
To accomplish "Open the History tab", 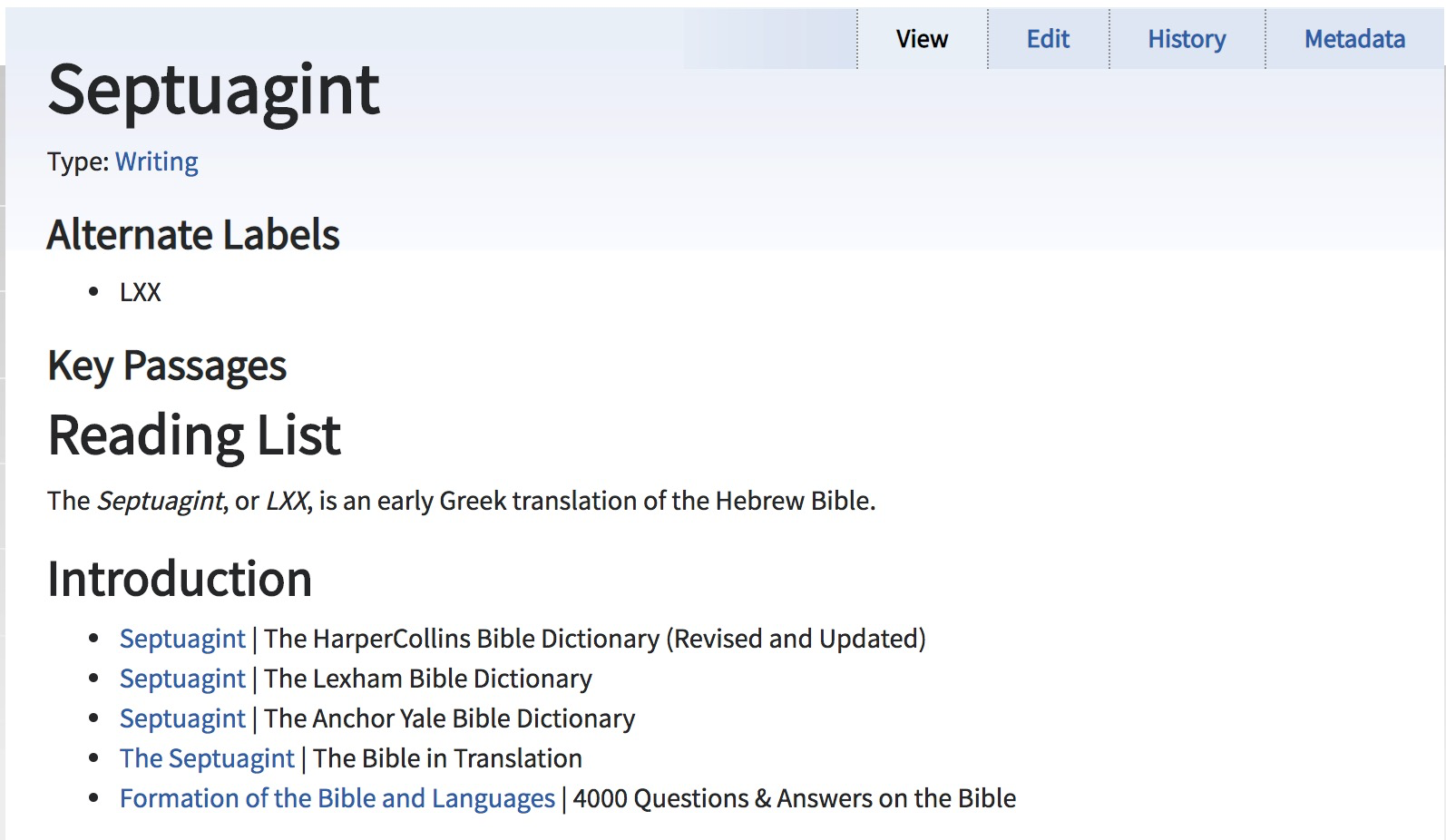I will (1187, 39).
